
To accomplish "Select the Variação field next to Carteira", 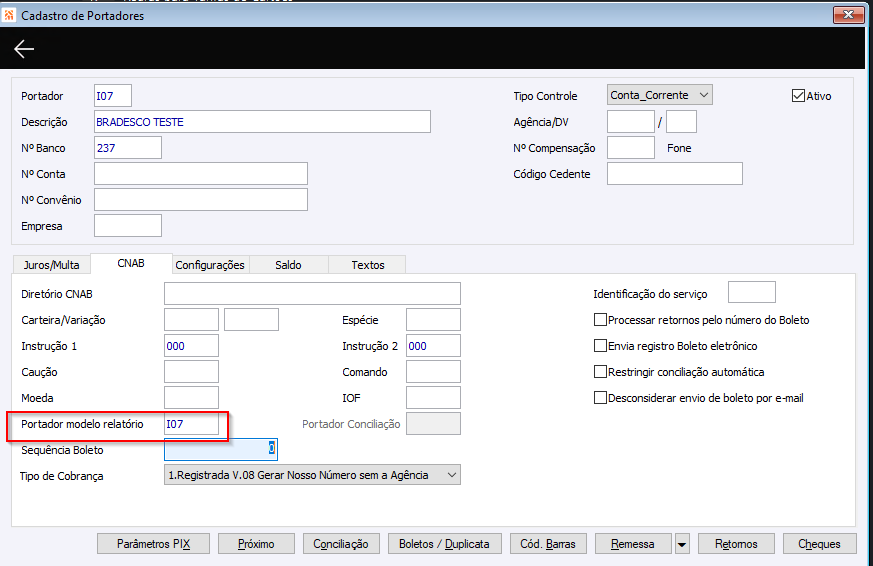I will (x=252, y=320).
